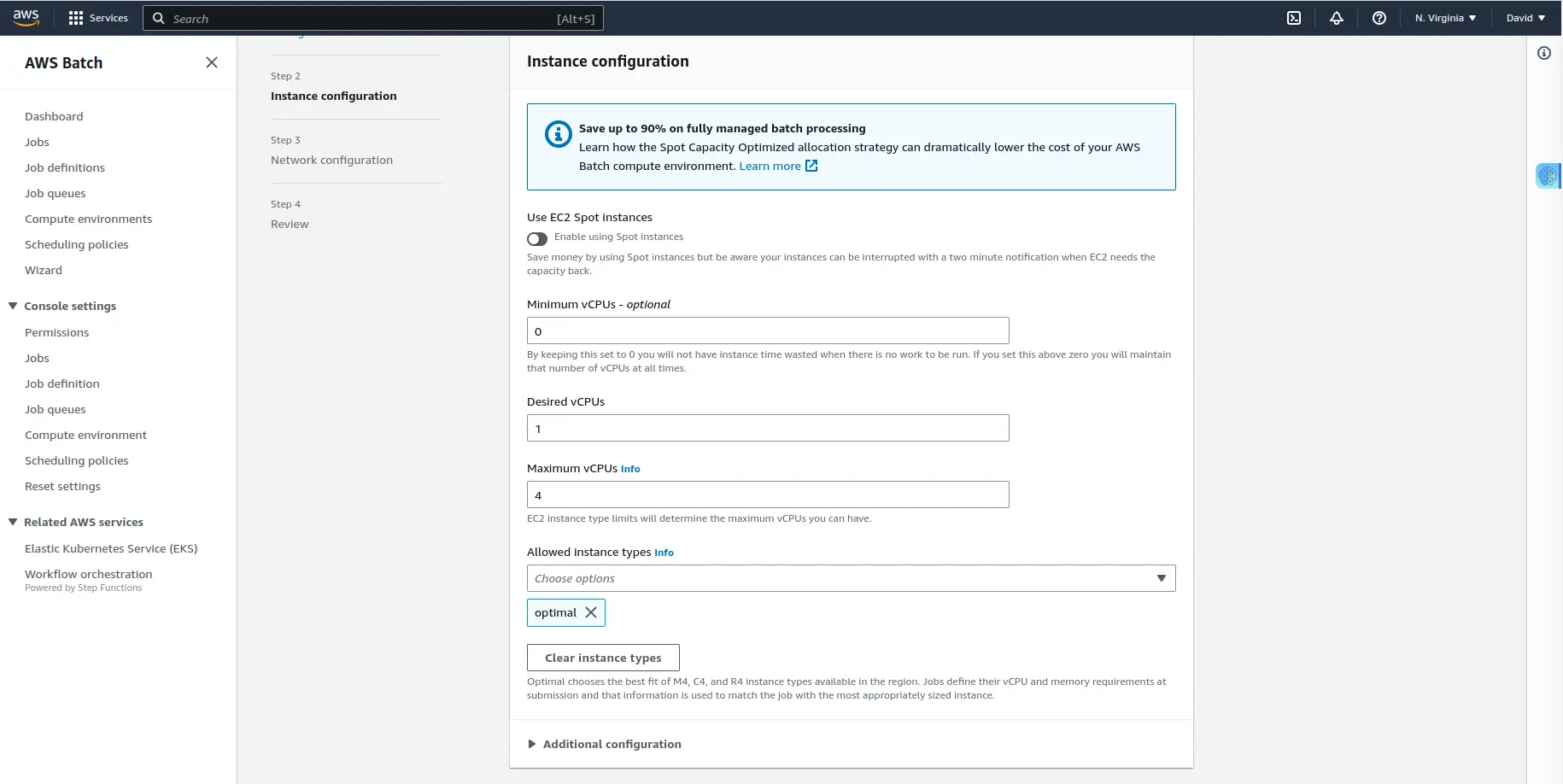This screenshot has height=784, width=1563.
Task: Open the CloudShell terminal icon
Action: tap(1294, 18)
